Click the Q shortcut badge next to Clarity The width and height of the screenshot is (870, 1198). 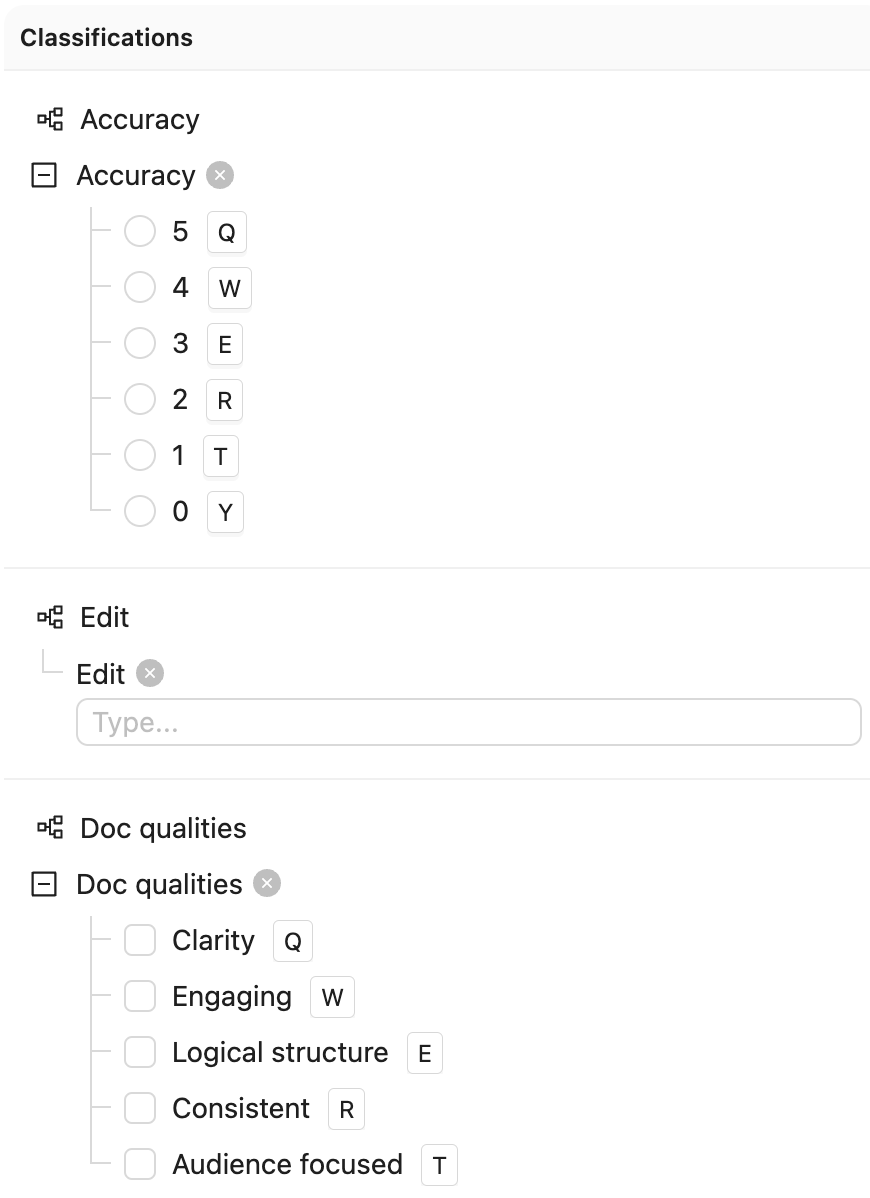coord(293,941)
